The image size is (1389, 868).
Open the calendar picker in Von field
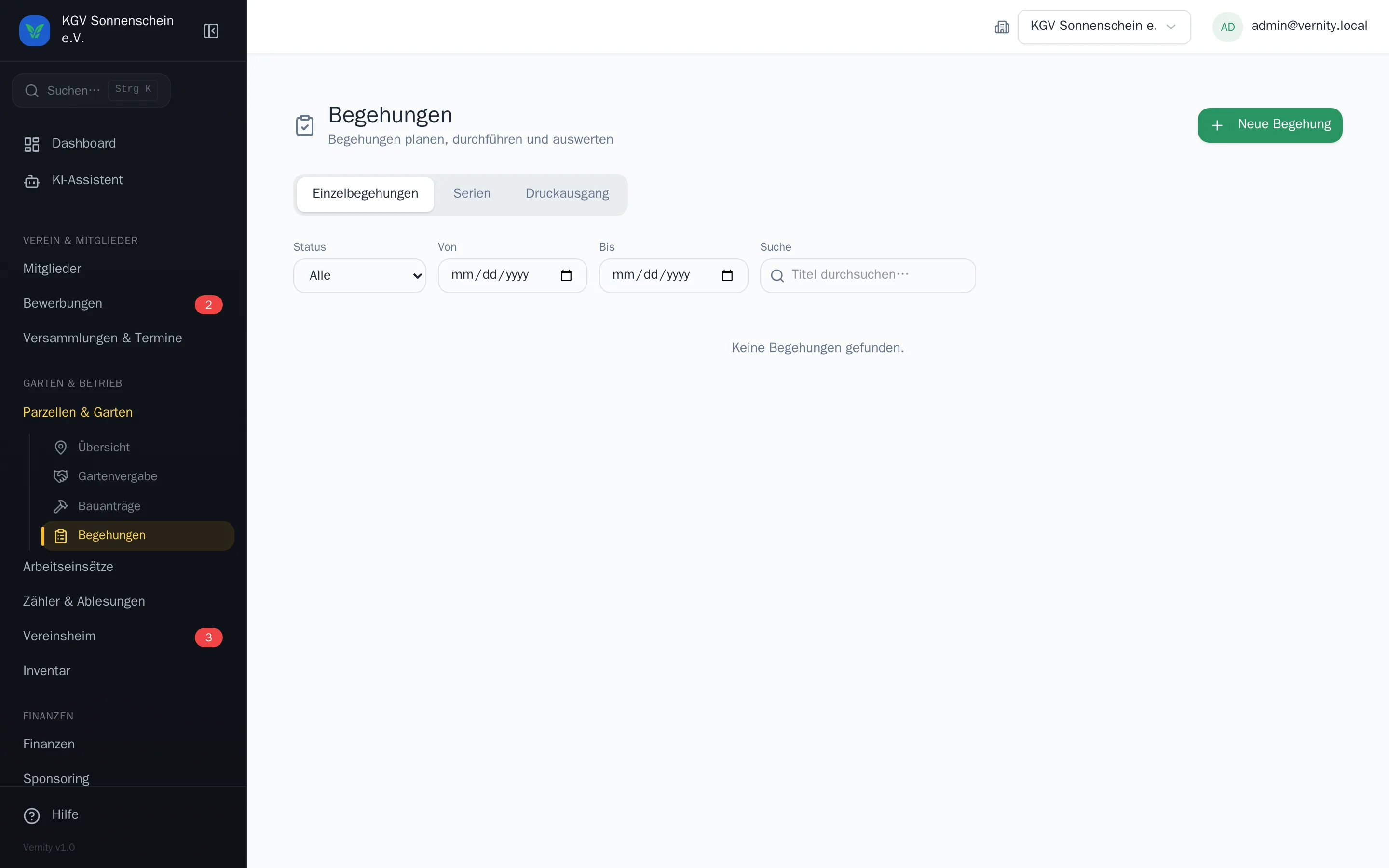tap(566, 275)
